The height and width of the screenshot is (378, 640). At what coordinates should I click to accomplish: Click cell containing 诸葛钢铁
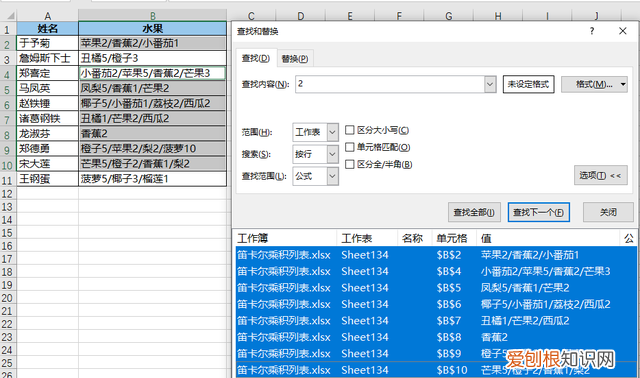tap(47, 119)
